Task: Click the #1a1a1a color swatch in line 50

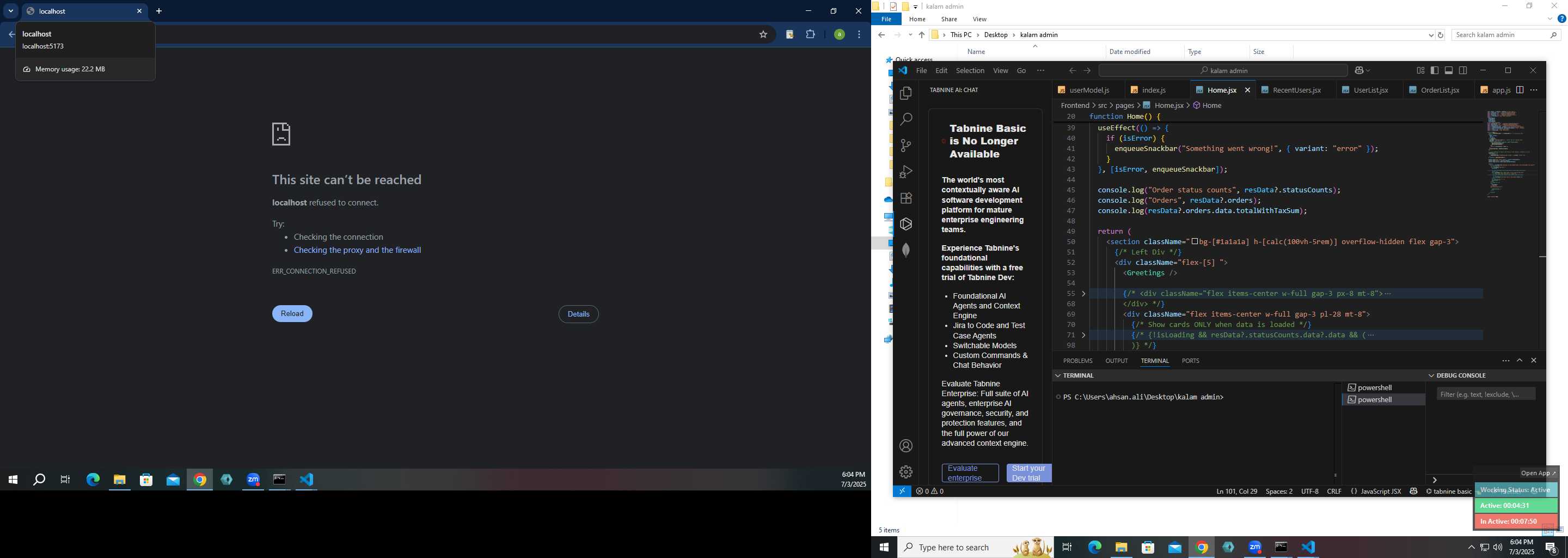Action: click(1195, 242)
